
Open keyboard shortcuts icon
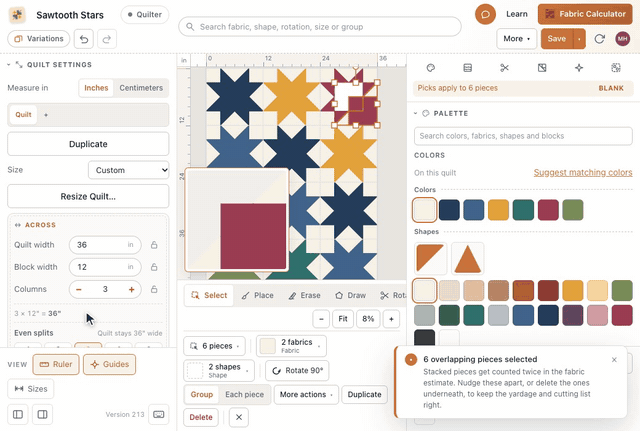coord(159,414)
